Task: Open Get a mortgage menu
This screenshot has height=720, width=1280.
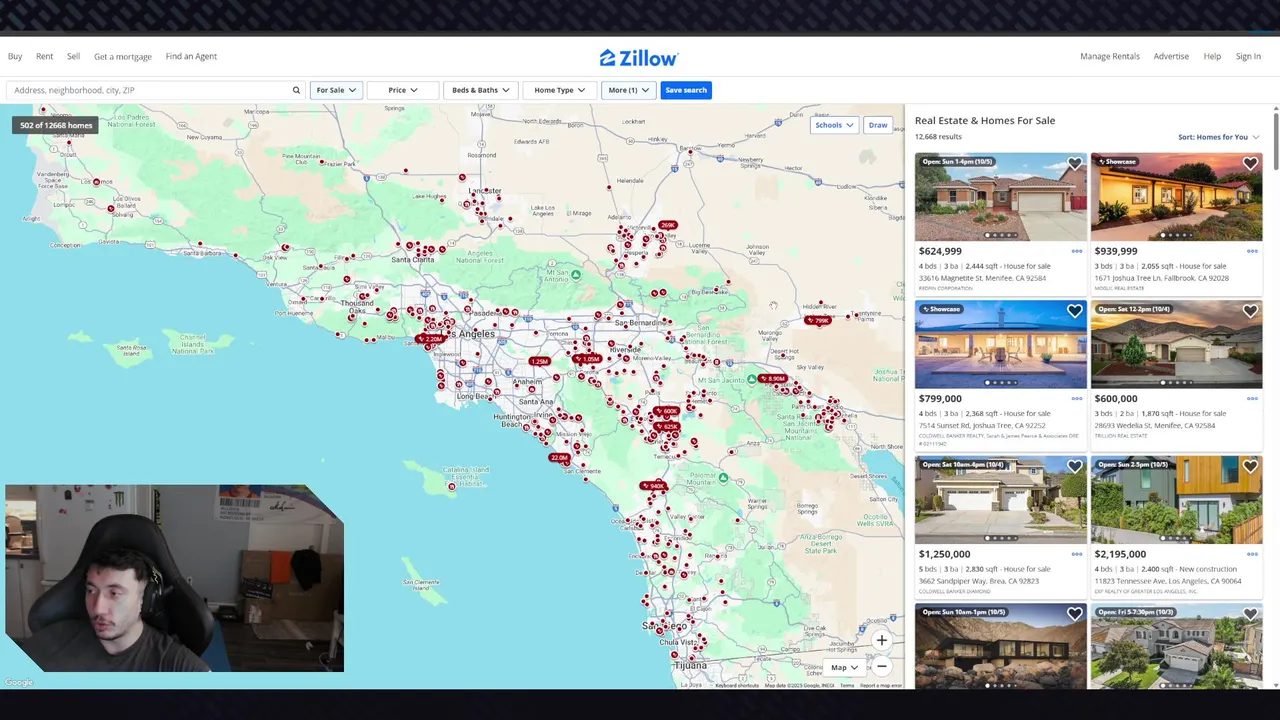Action: click(x=123, y=56)
